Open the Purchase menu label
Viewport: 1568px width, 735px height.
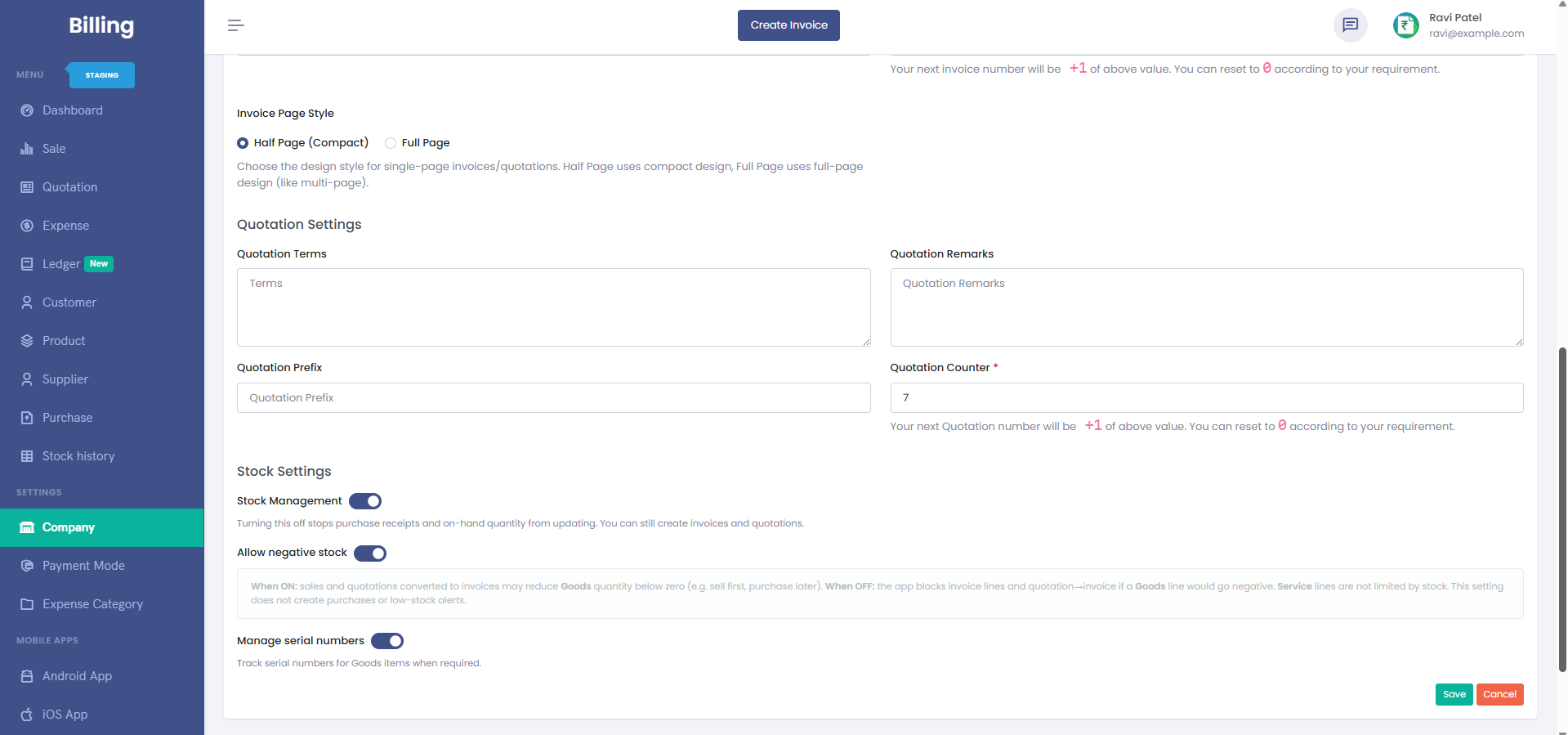click(68, 418)
